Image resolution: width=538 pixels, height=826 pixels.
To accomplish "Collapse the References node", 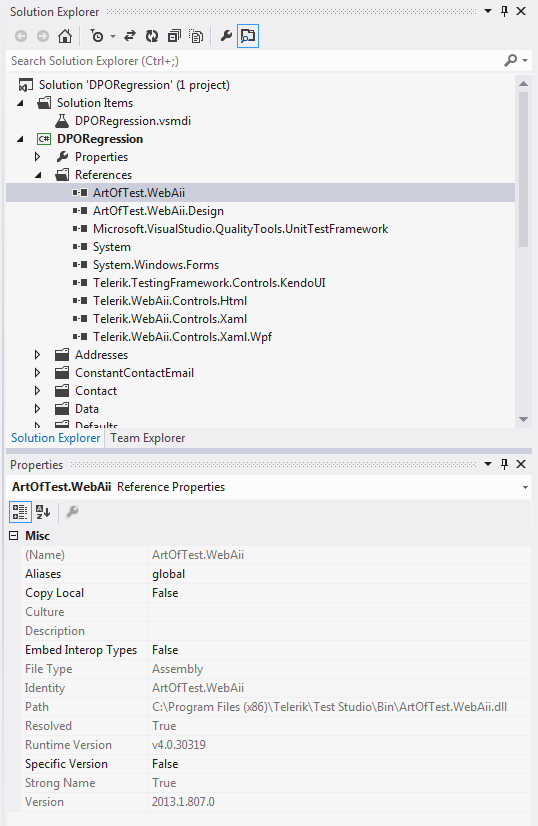I will pyautogui.click(x=37, y=175).
